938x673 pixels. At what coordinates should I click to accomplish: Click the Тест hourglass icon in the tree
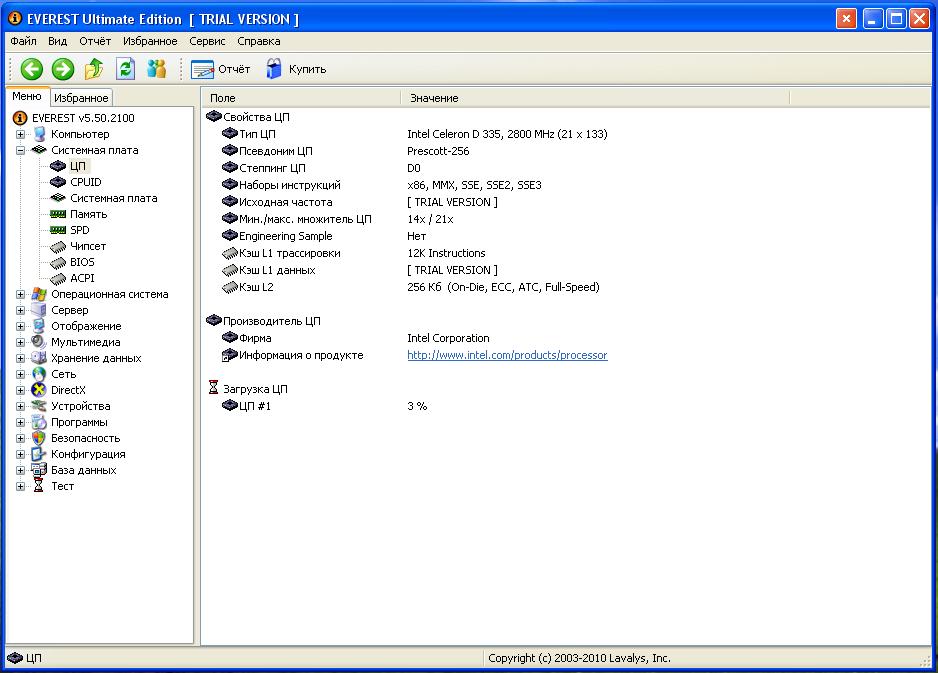click(39, 486)
